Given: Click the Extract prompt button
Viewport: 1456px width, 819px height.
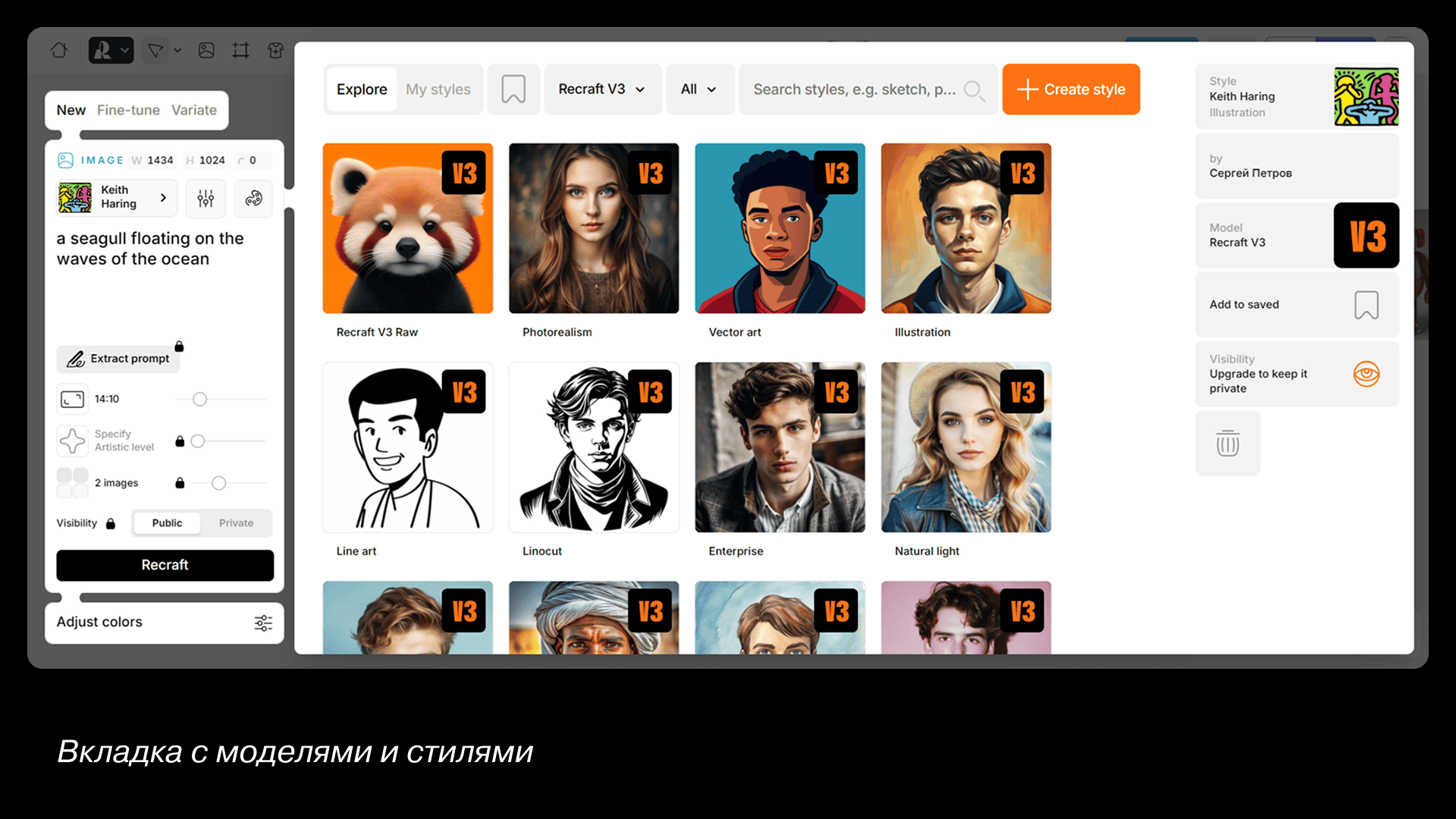Looking at the screenshot, I should [118, 359].
